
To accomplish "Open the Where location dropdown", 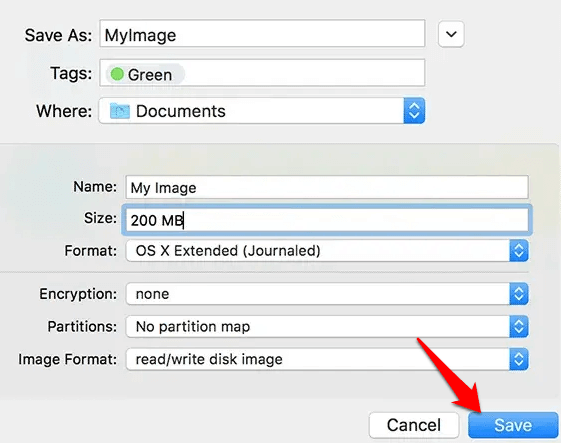I will (x=262, y=111).
